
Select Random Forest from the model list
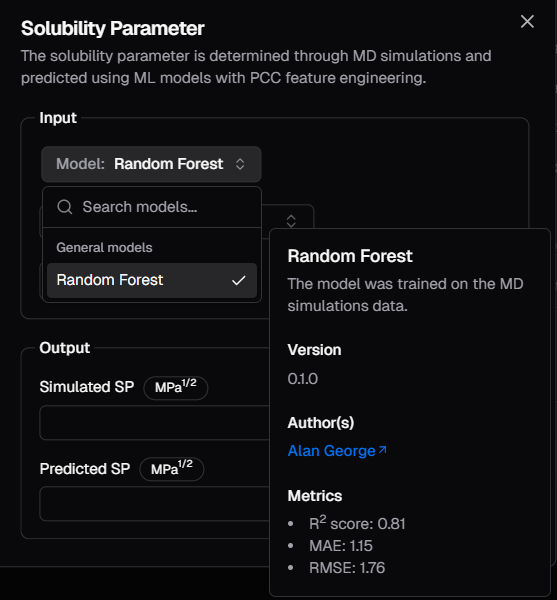tap(152, 280)
